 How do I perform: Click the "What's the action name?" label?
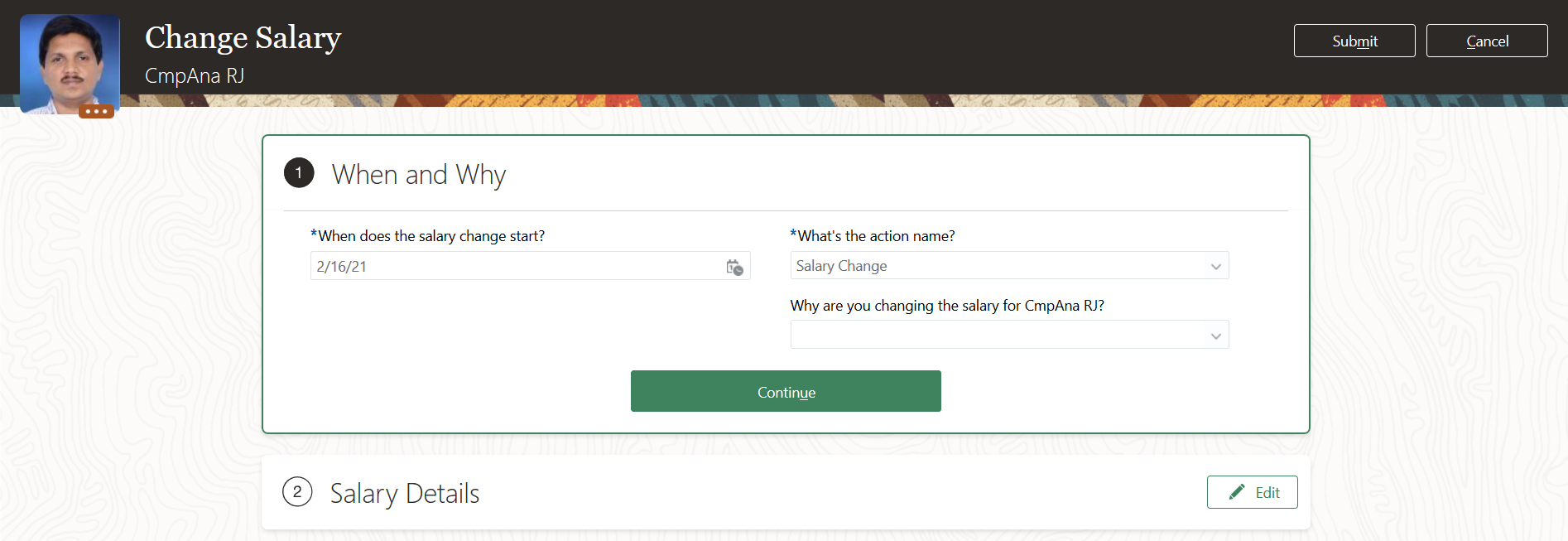click(x=875, y=236)
